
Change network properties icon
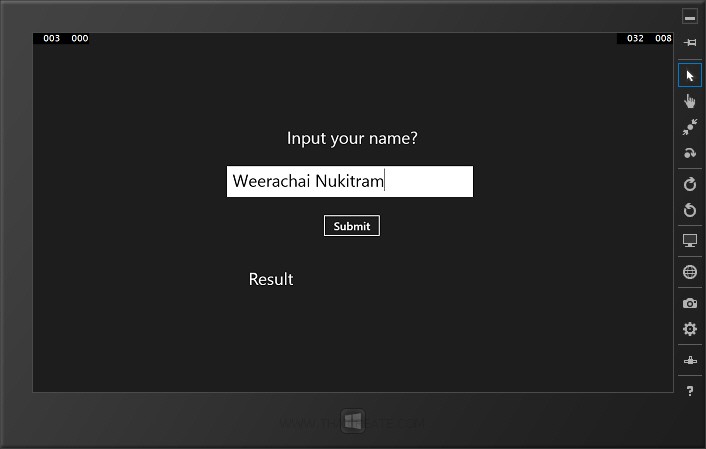[689, 360]
